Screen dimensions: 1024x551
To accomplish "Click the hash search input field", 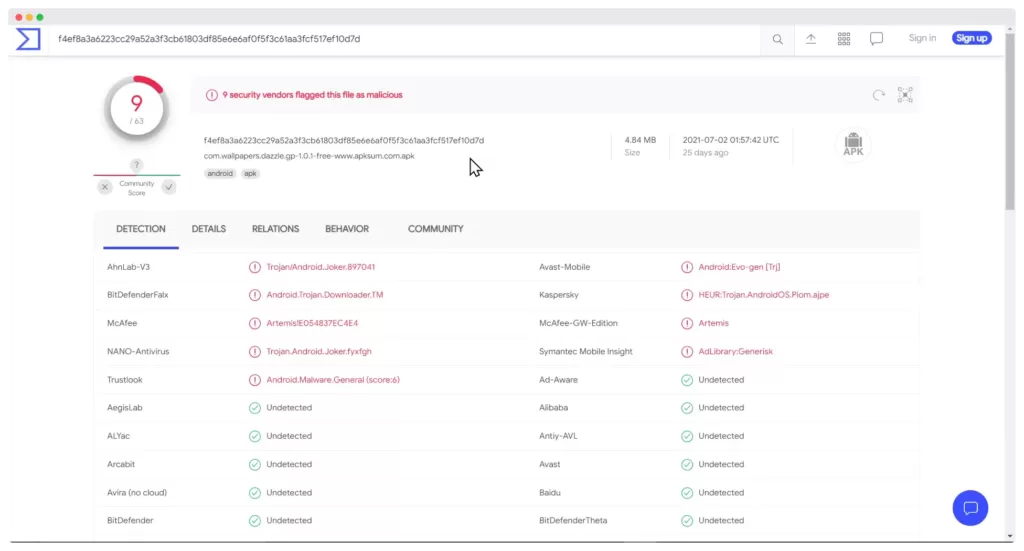I will (405, 39).
